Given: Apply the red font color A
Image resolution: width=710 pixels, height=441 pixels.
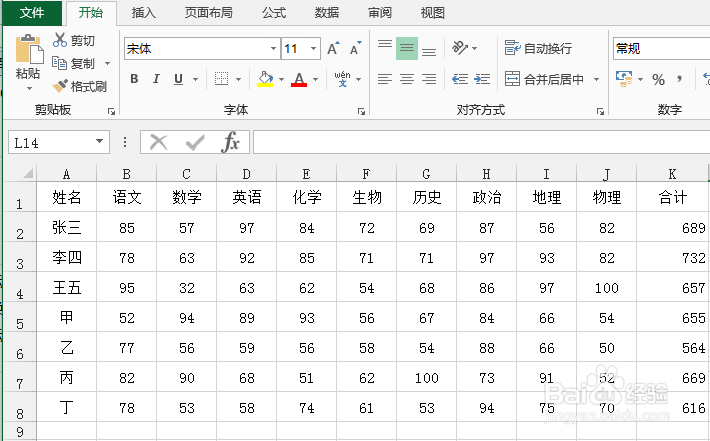Looking at the screenshot, I should (299, 79).
